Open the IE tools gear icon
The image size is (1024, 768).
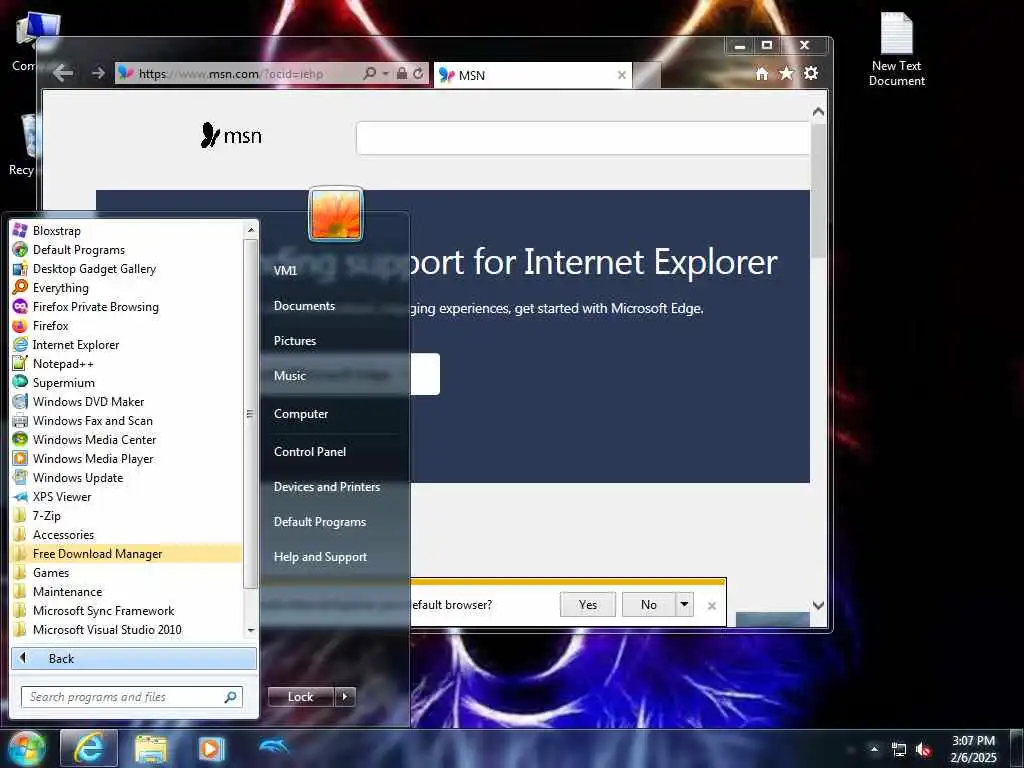(811, 73)
